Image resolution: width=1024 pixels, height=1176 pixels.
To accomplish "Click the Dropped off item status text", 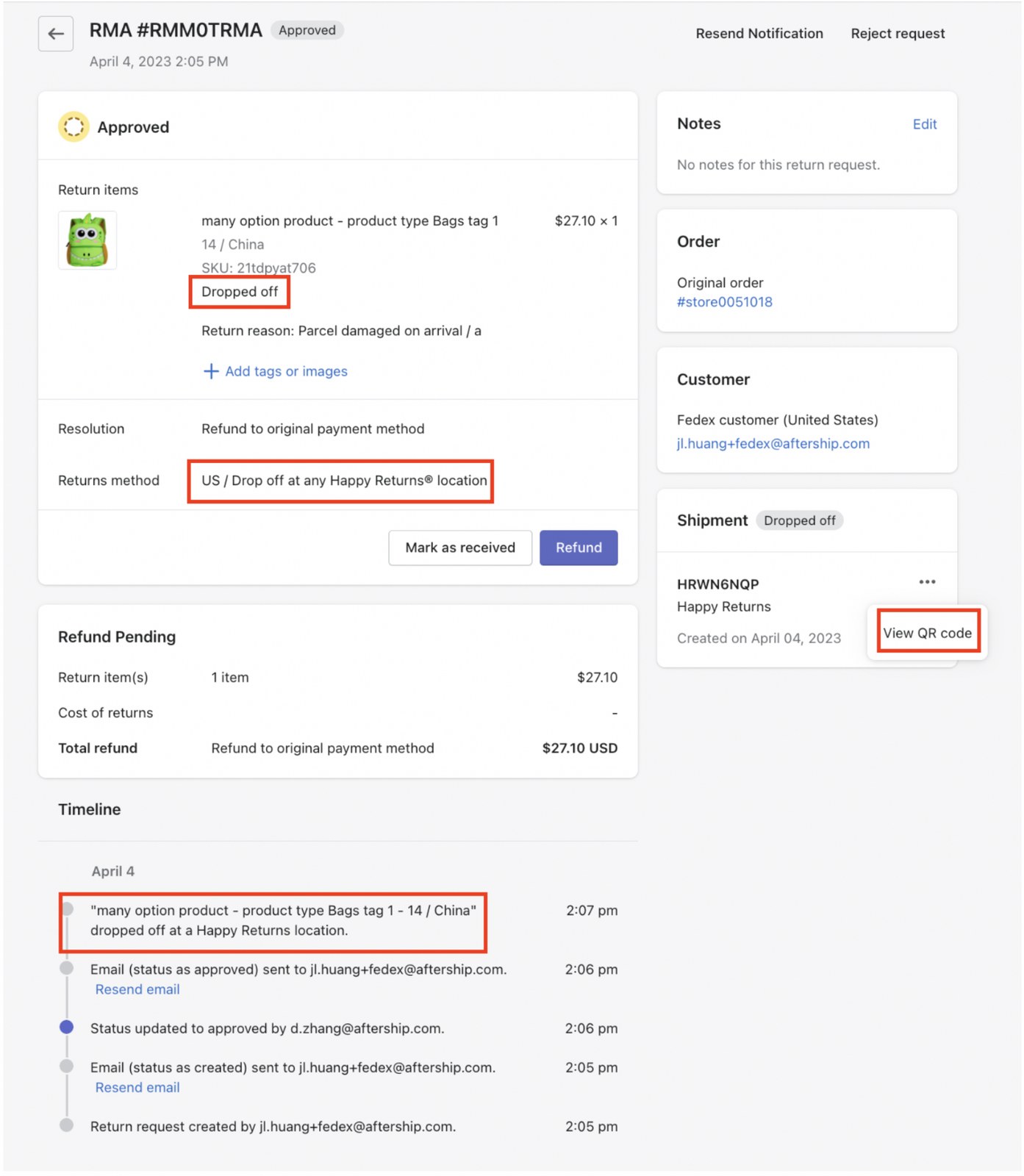I will 240,292.
